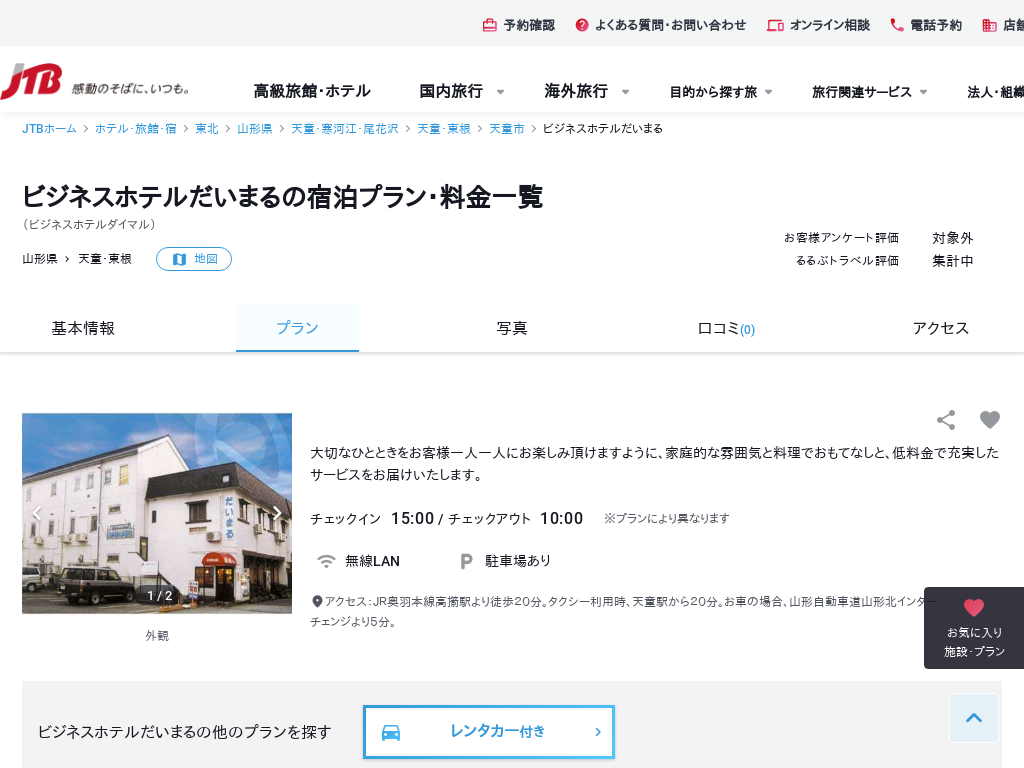Click the レンタカー付き button
This screenshot has height=768, width=1024.
click(x=488, y=732)
